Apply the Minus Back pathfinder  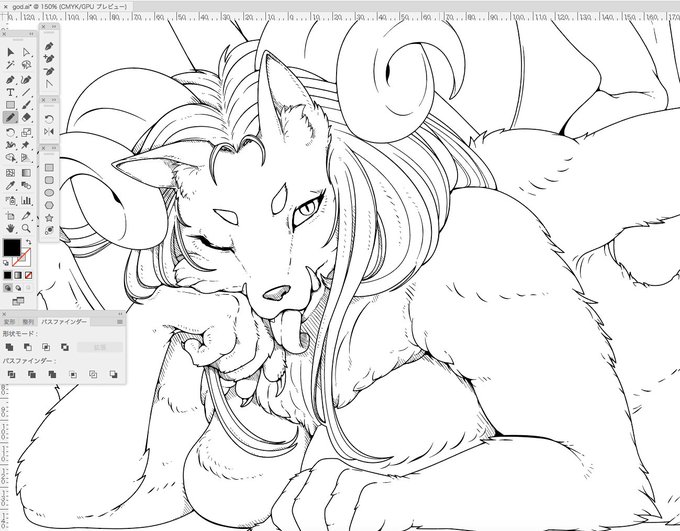point(113,374)
